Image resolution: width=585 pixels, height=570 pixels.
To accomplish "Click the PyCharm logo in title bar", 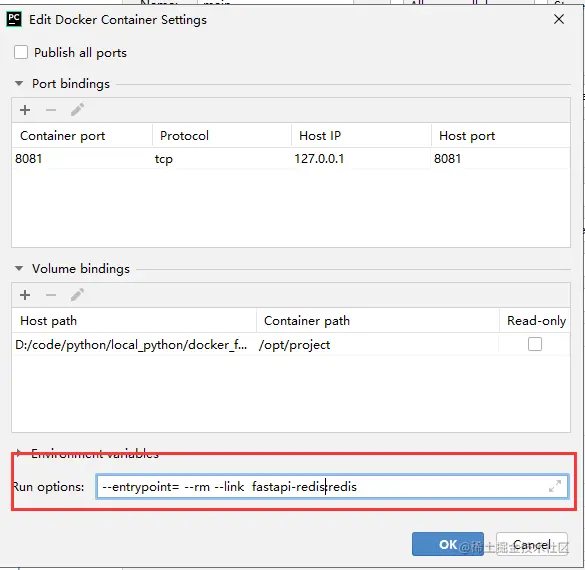I will [14, 19].
